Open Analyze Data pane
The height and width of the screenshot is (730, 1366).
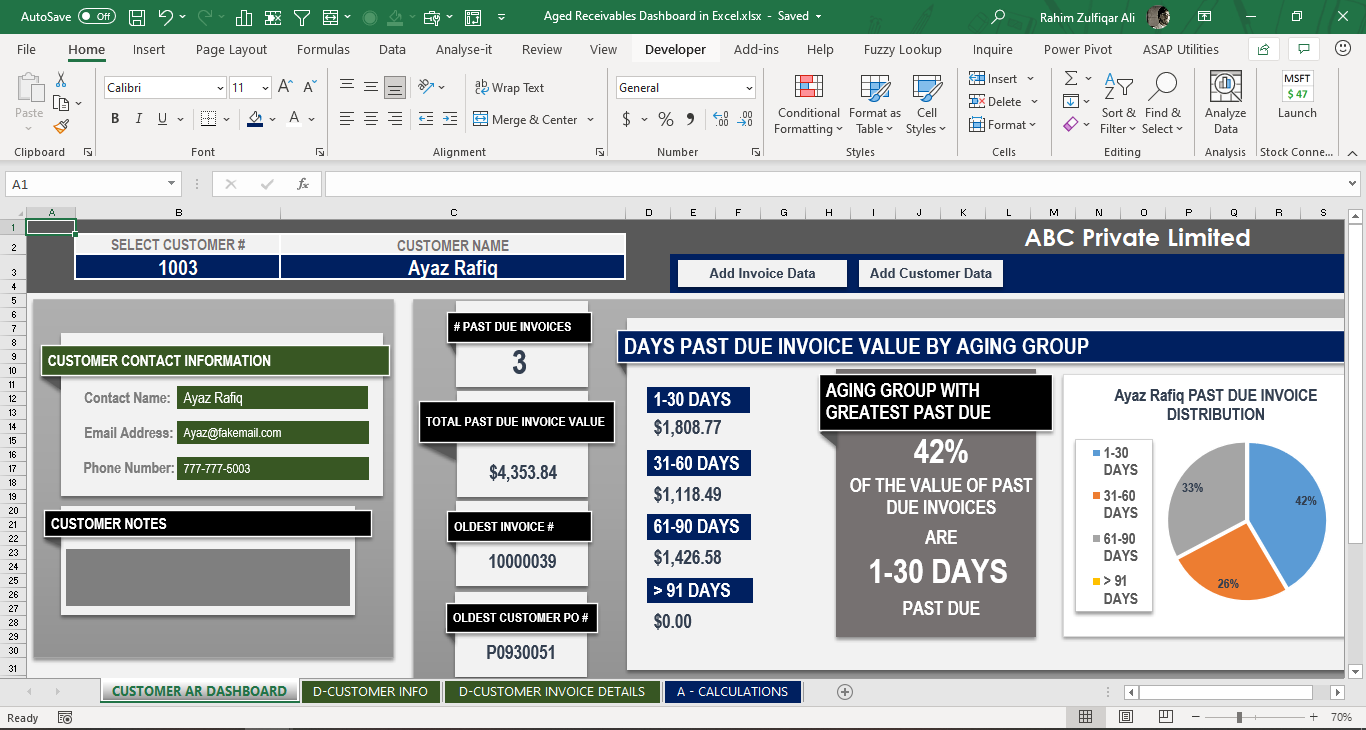click(1225, 103)
